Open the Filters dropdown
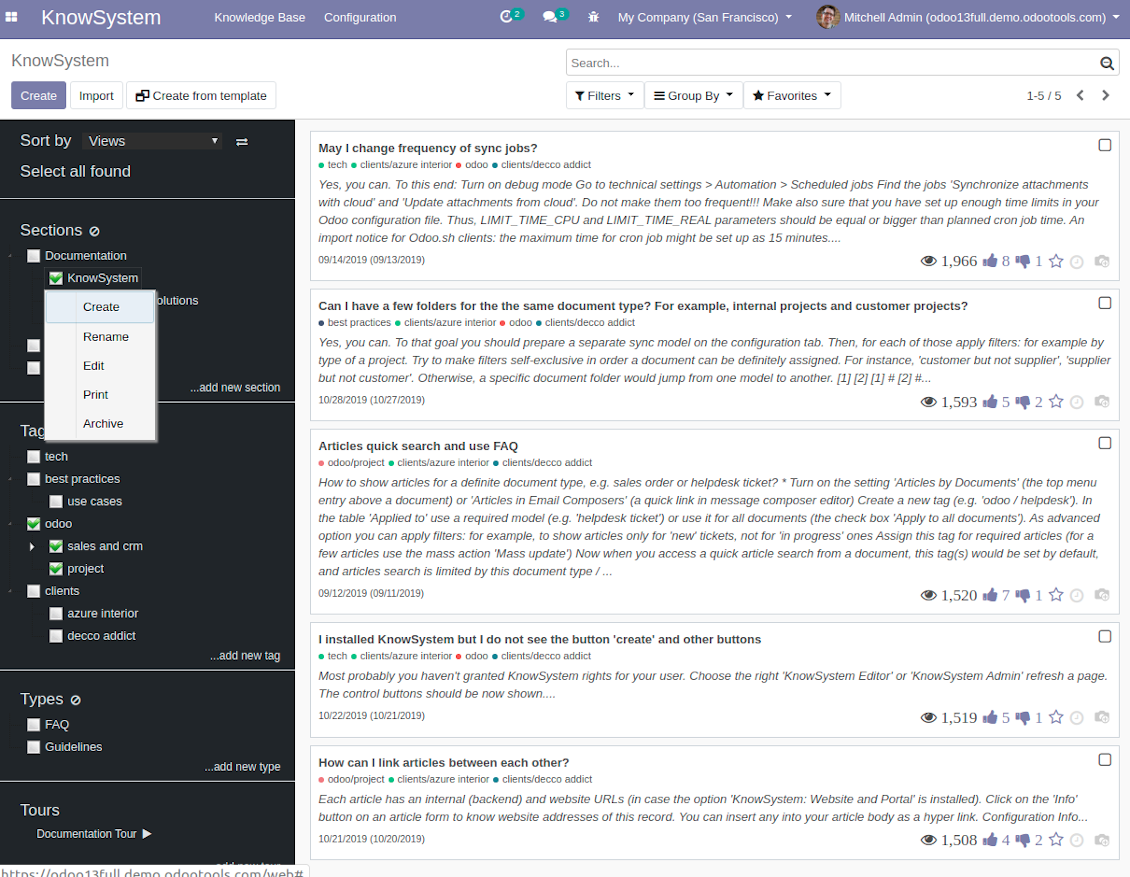 tap(605, 95)
